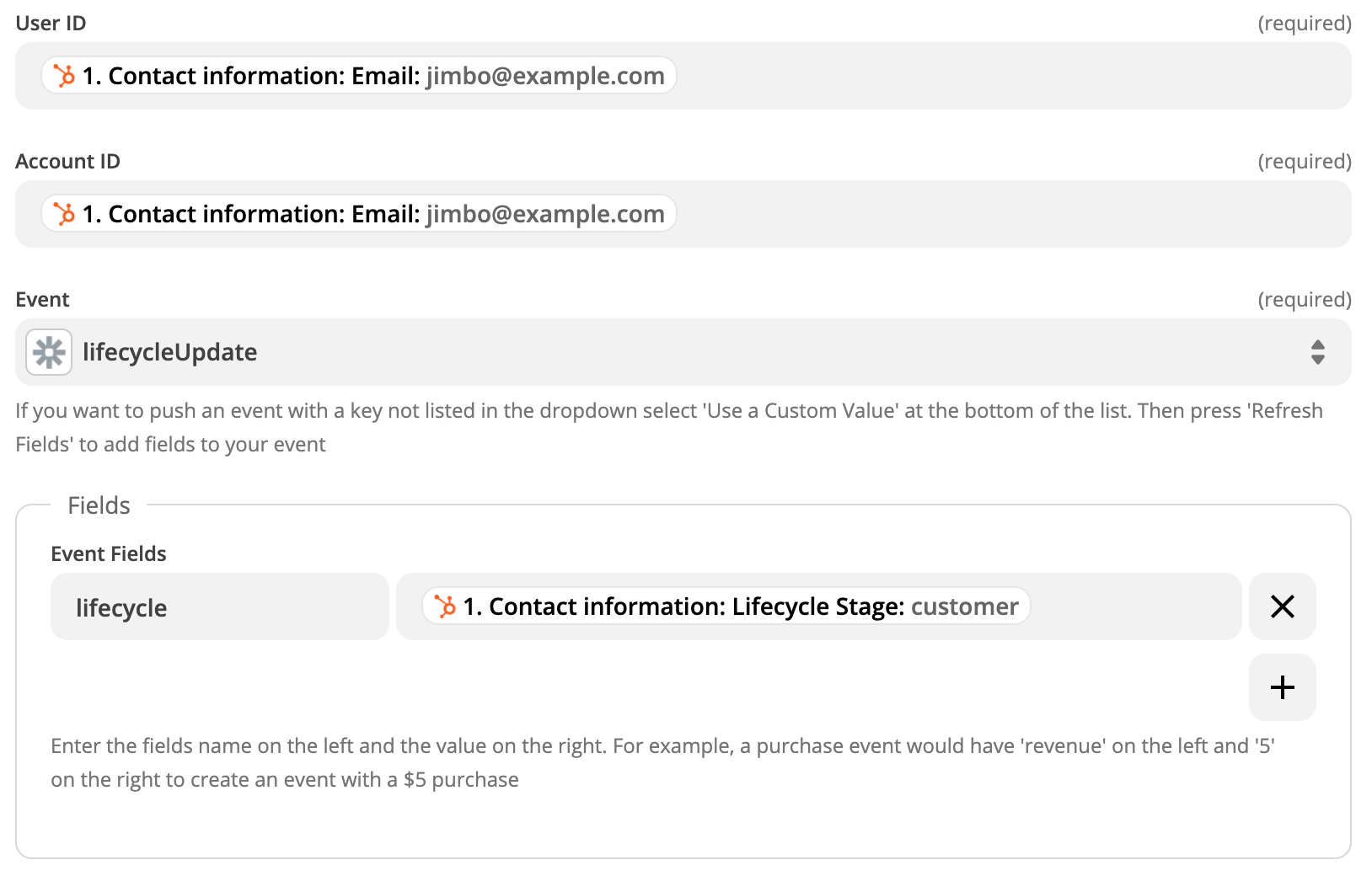This screenshot has width=1372, height=876.
Task: Click the event field value box next to lifecycle
Action: click(1138, 606)
